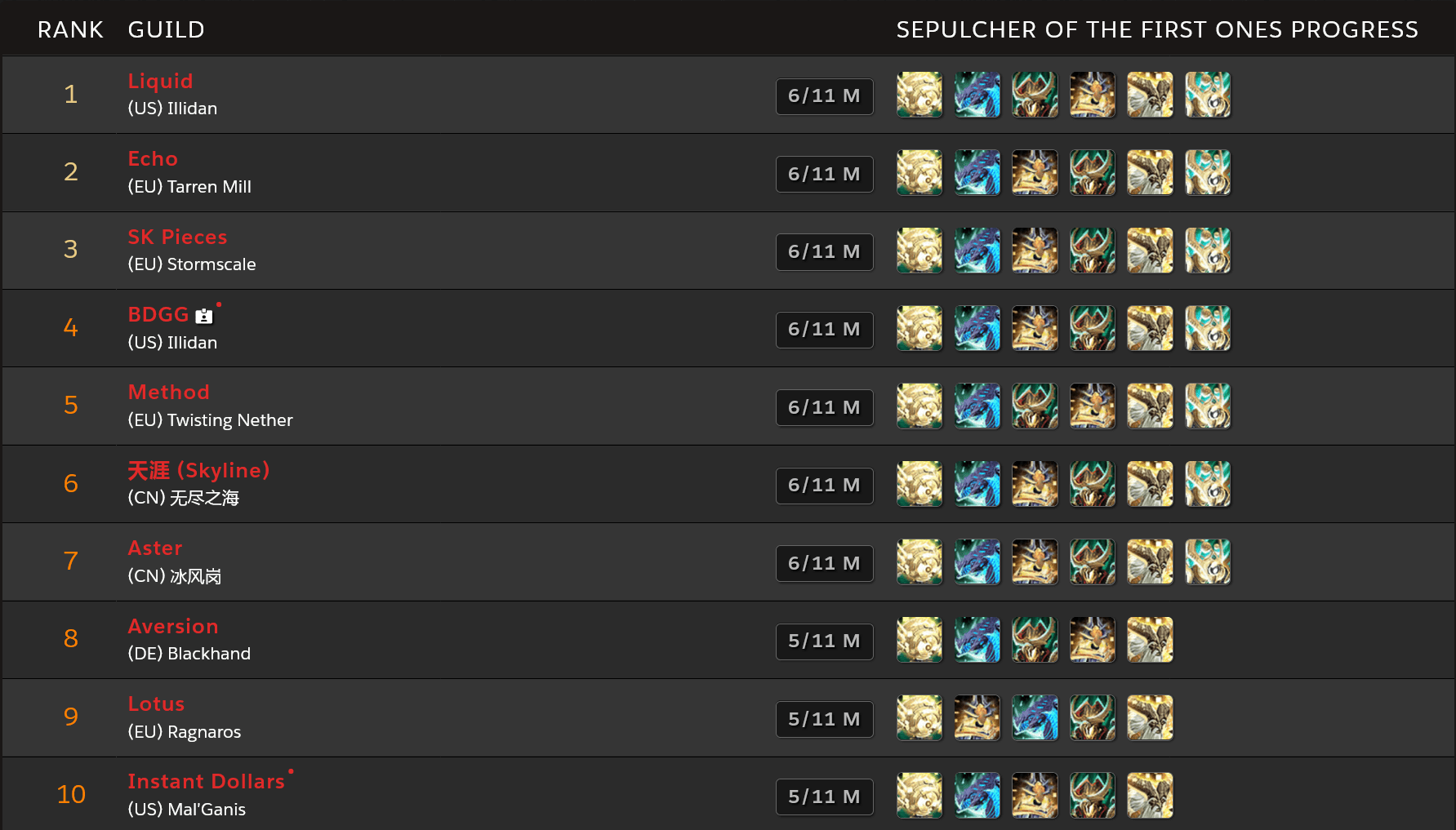Click the second boss icon in Lotus' row

click(x=977, y=717)
